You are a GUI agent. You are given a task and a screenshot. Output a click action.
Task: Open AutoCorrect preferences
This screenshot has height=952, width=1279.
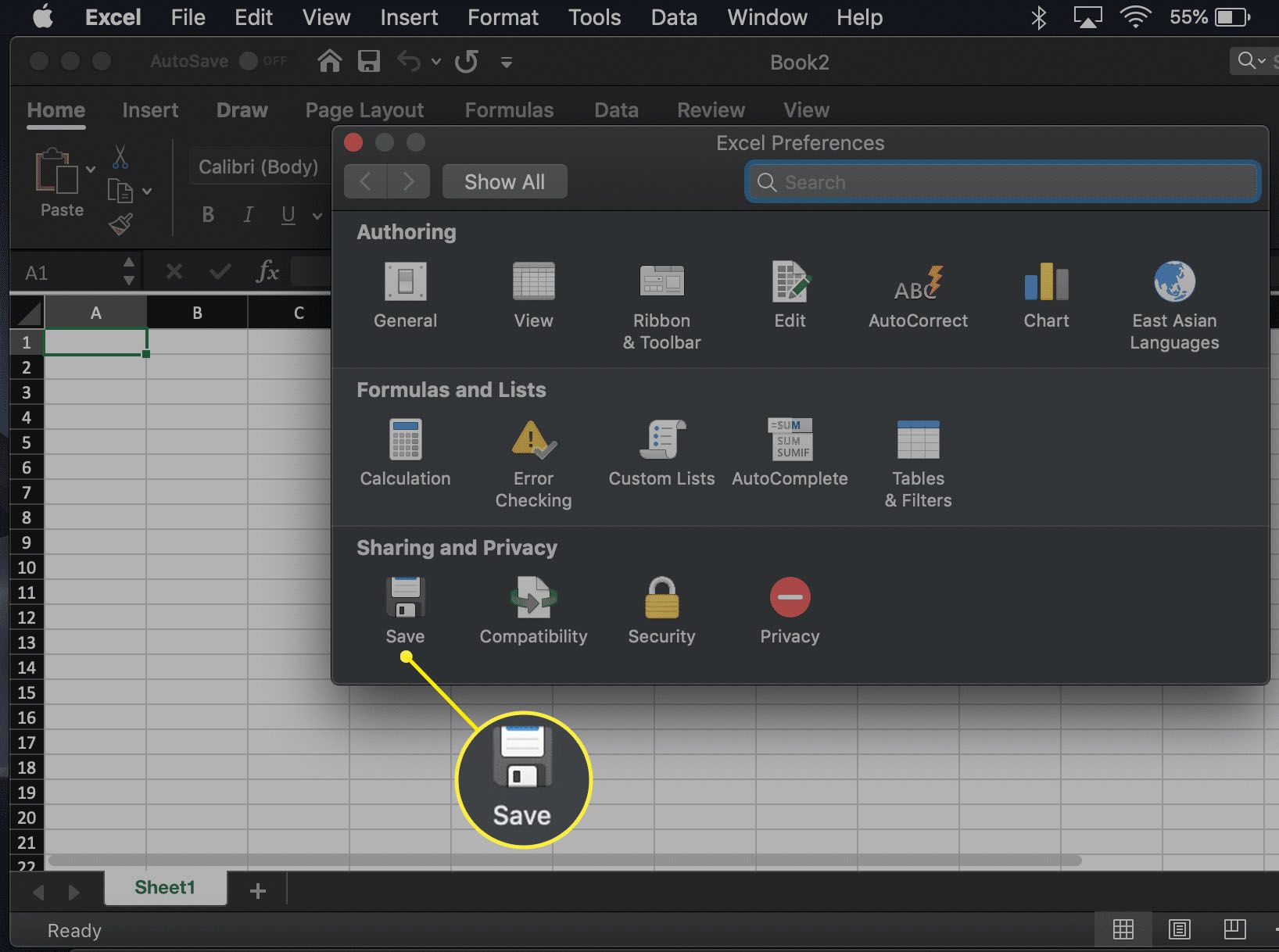[918, 295]
